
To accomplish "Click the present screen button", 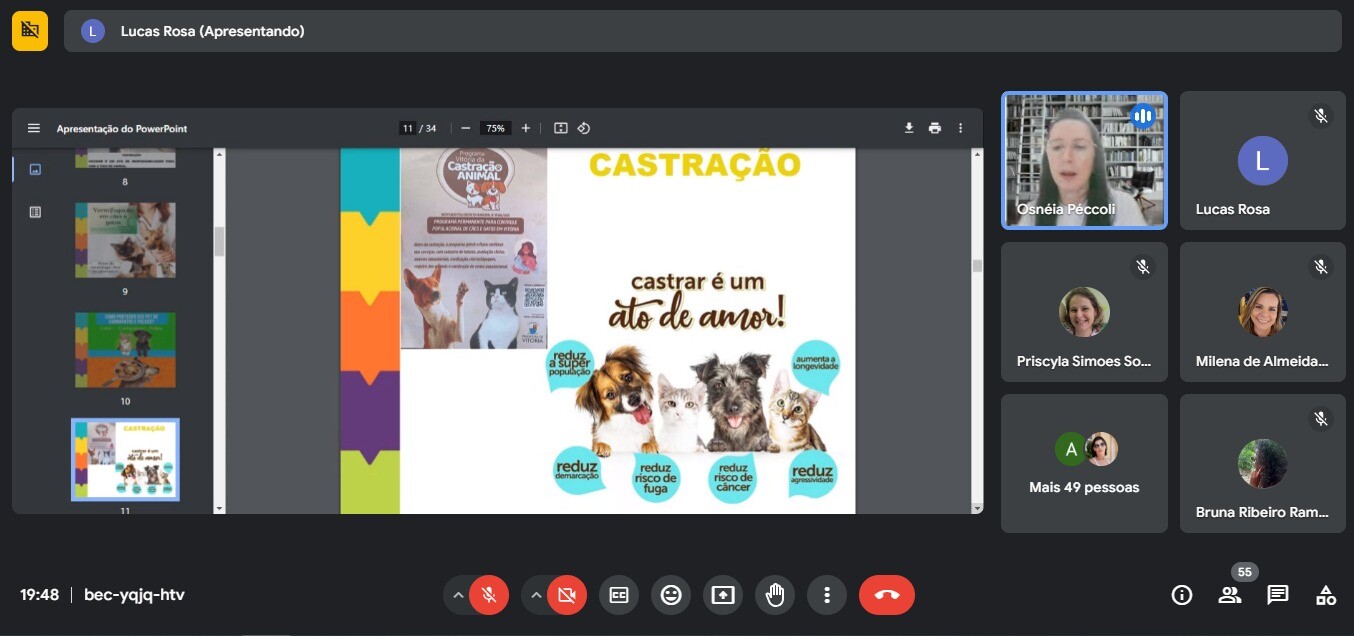I will coord(723,595).
